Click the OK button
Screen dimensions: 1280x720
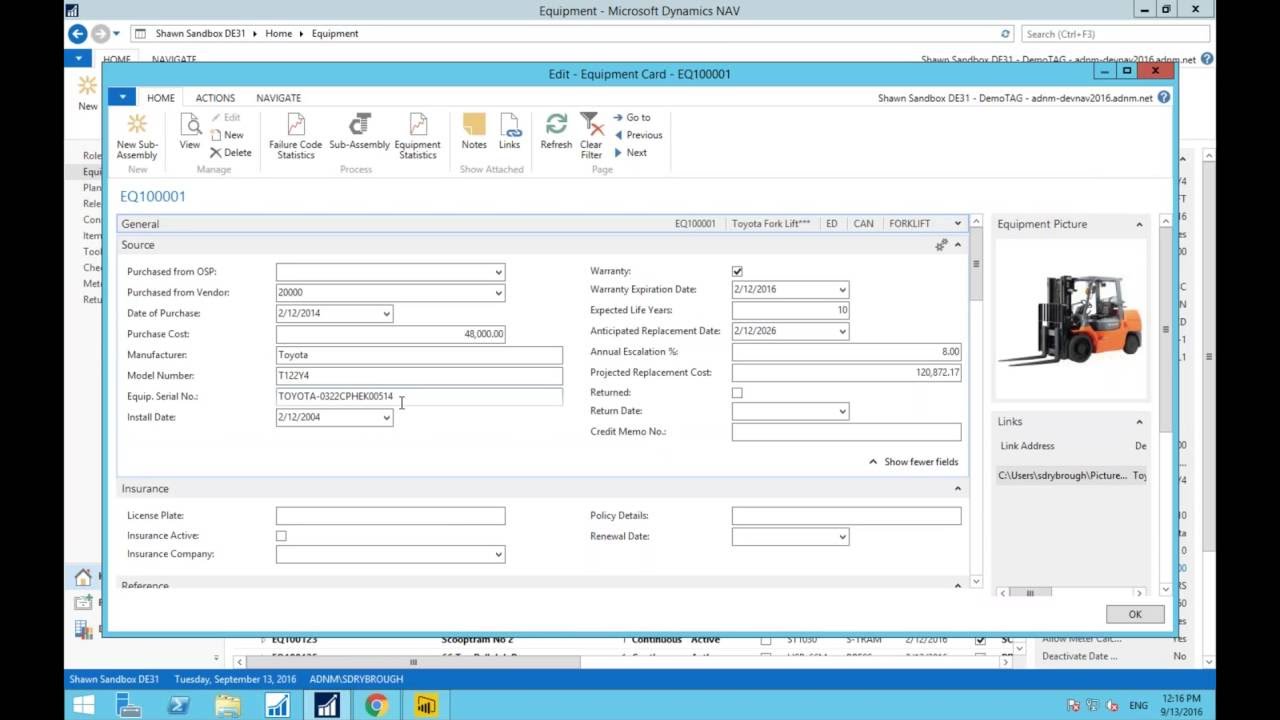(1135, 614)
